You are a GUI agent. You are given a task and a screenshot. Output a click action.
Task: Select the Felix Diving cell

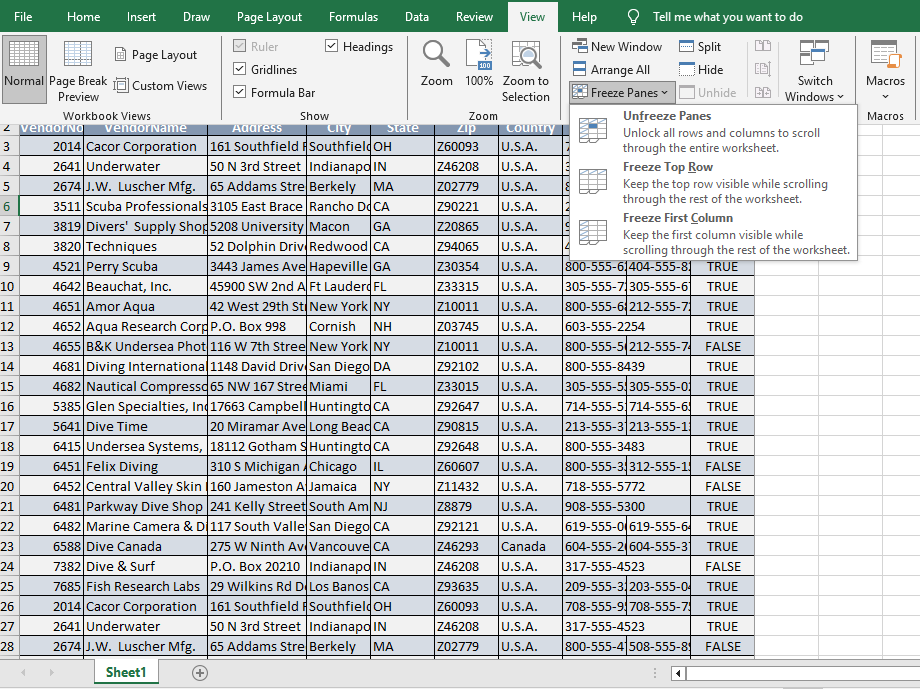pos(146,467)
